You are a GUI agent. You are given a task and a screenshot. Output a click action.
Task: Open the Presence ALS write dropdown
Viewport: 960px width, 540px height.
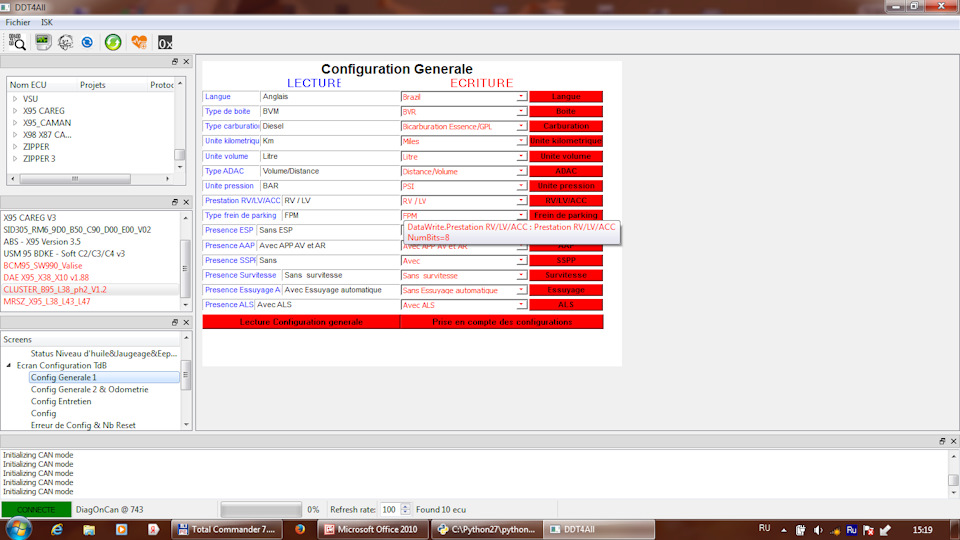[x=521, y=305]
